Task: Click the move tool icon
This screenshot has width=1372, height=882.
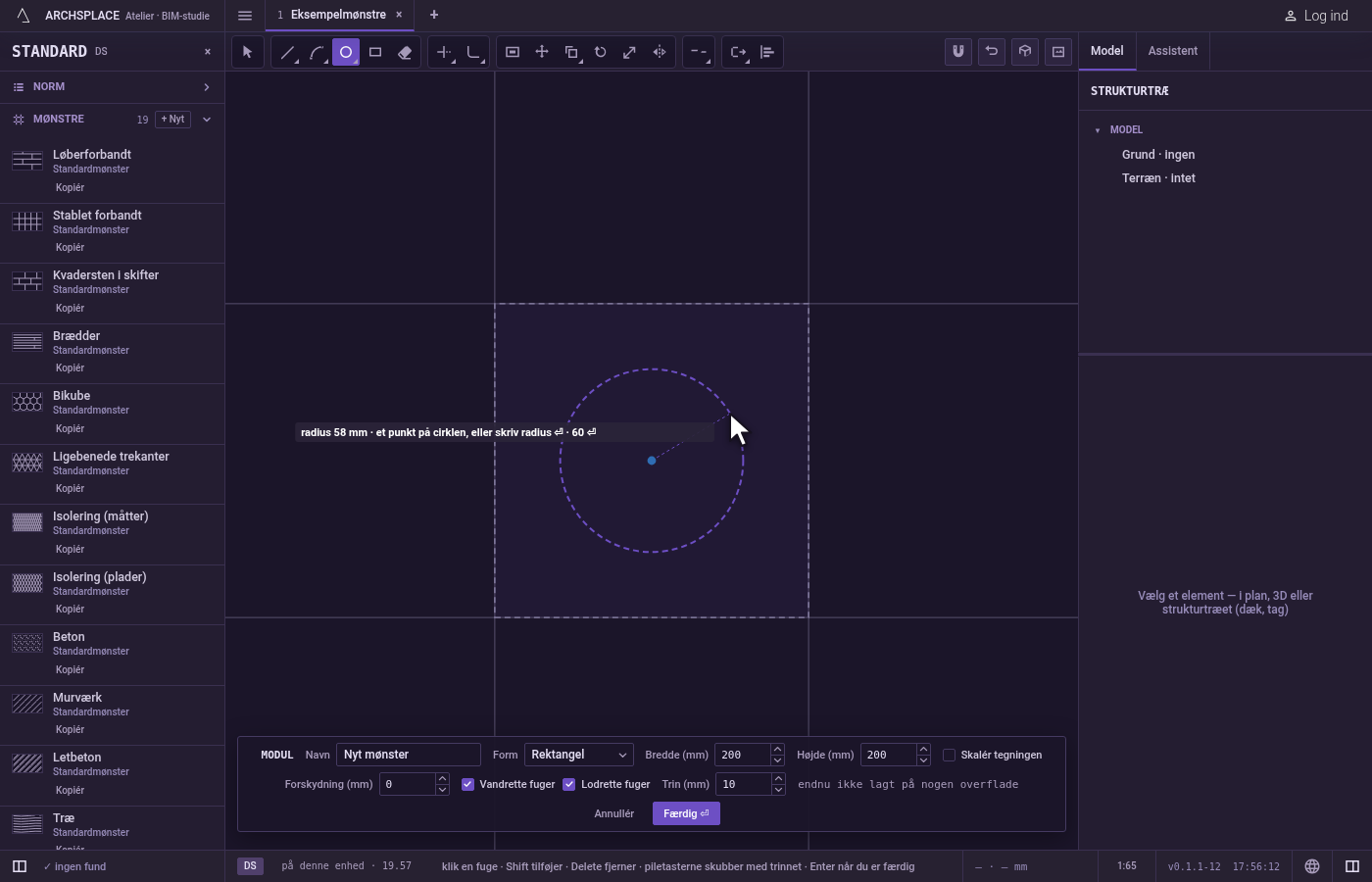Action: 542,52
